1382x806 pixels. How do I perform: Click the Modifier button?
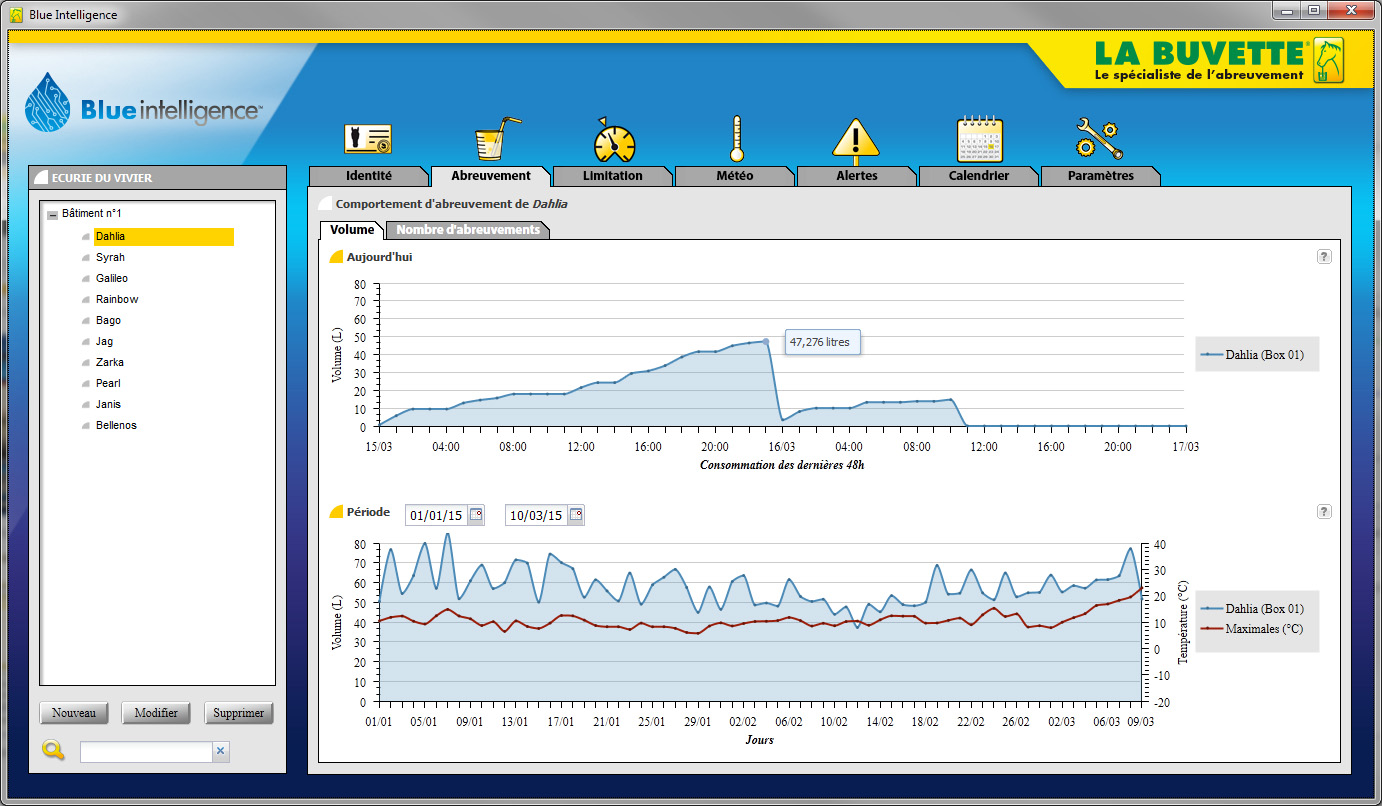tap(156, 713)
